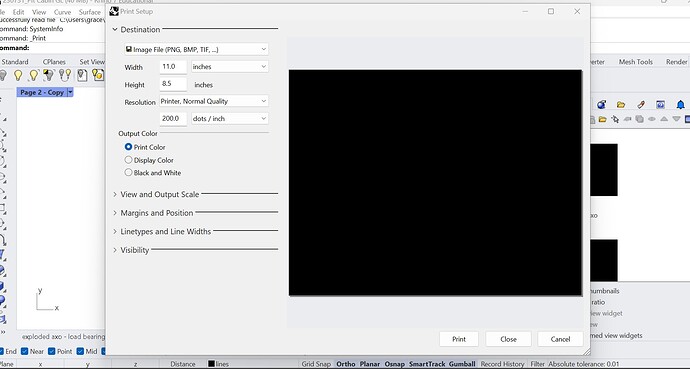Toggle the Near osnap checkbox
Screen dimensions: 690x369
click(25, 351)
